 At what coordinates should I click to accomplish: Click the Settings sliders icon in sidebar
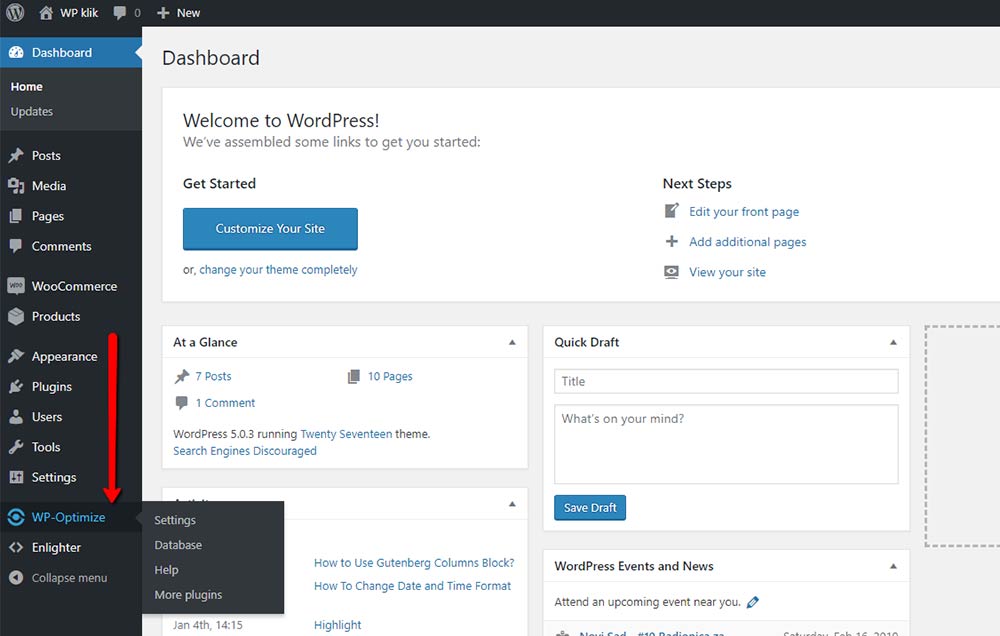16,477
